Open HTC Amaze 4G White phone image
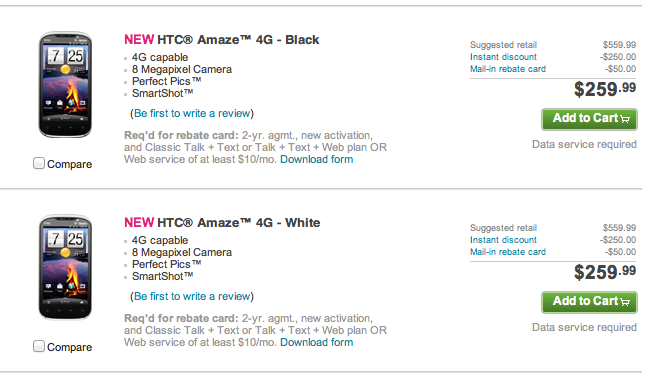The image size is (645, 376). [65, 267]
